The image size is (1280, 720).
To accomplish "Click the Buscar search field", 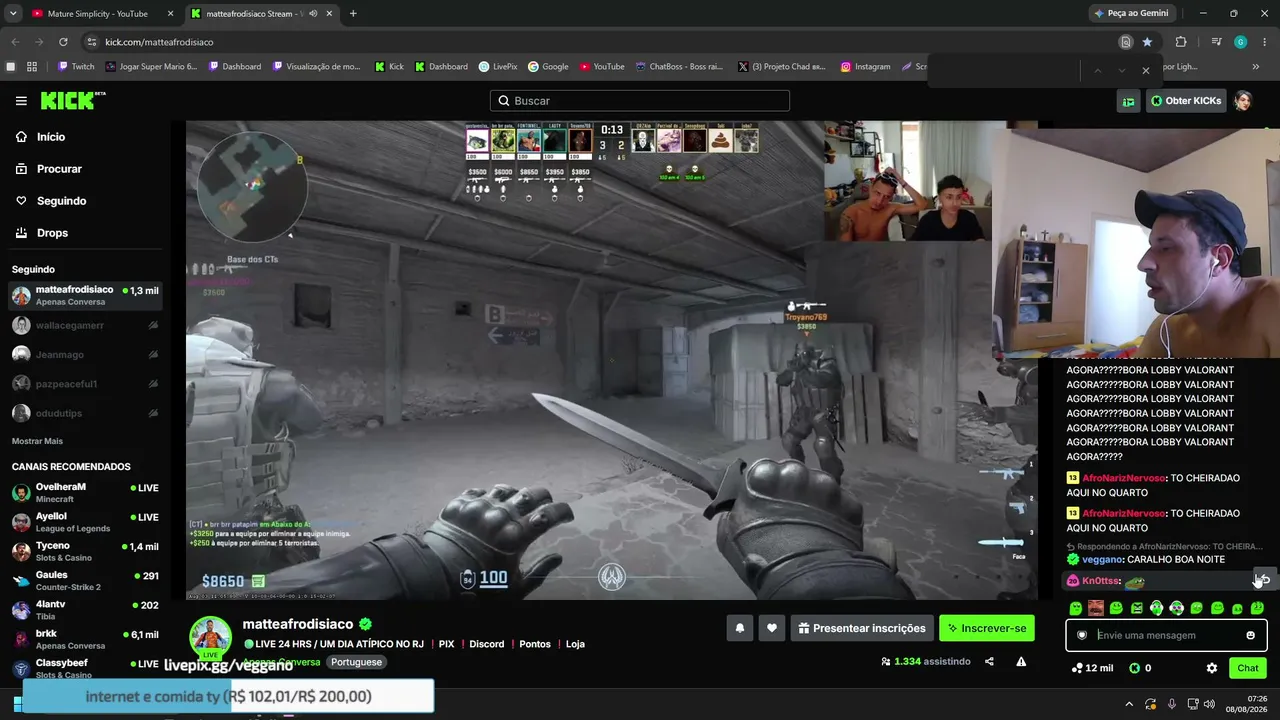I will [640, 101].
